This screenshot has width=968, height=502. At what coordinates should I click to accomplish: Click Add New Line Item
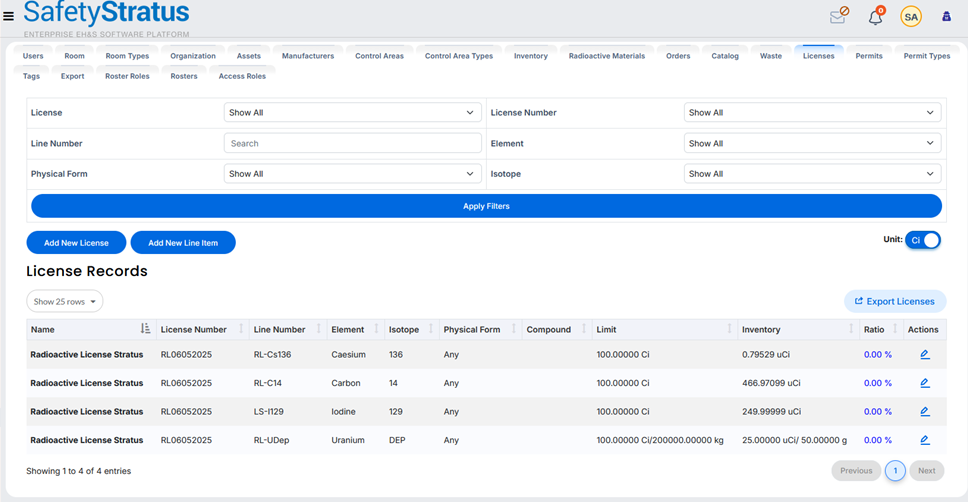click(183, 243)
